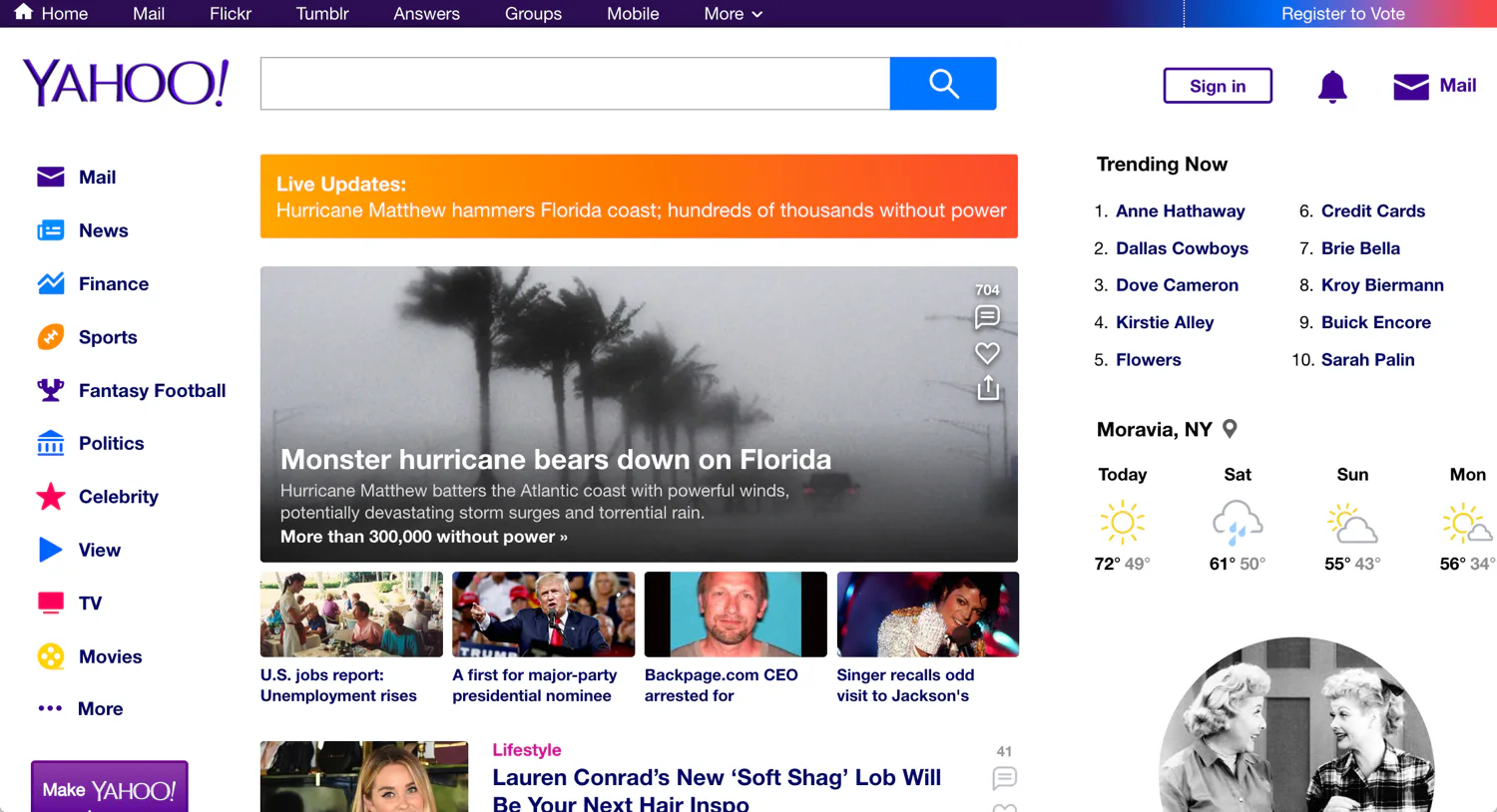
Task: Click trending topic Flowers
Action: [x=1149, y=360]
